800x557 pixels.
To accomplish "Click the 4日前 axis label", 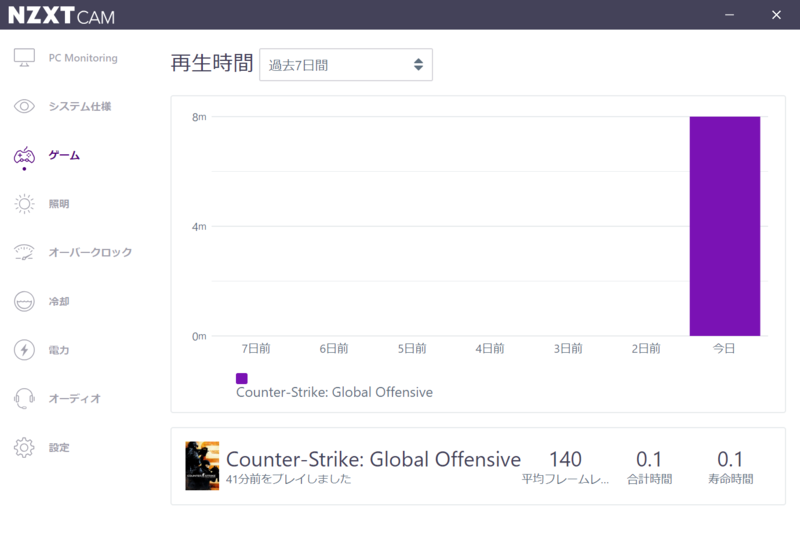I will point(490,348).
